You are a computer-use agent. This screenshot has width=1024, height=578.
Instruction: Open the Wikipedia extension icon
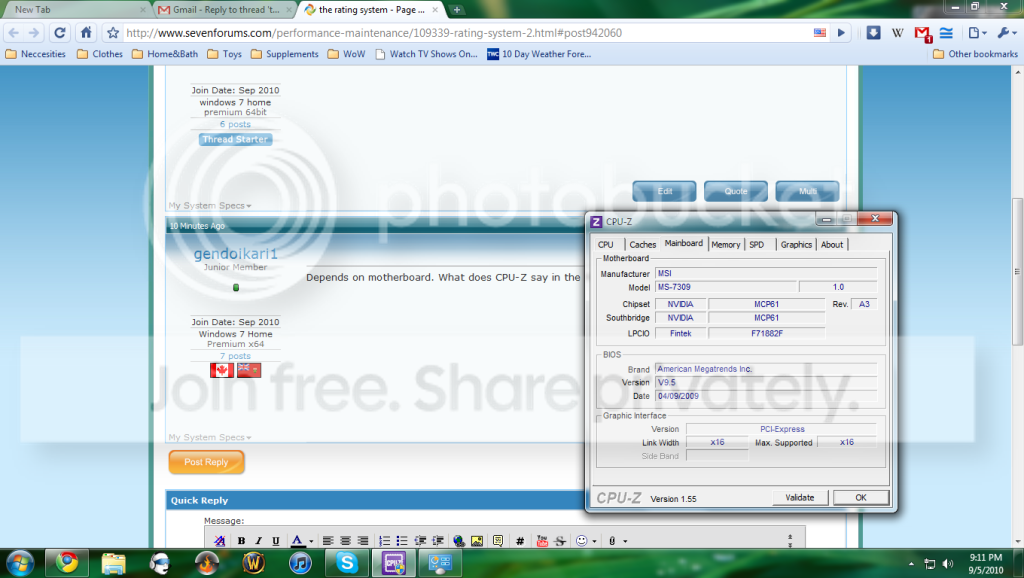898,33
